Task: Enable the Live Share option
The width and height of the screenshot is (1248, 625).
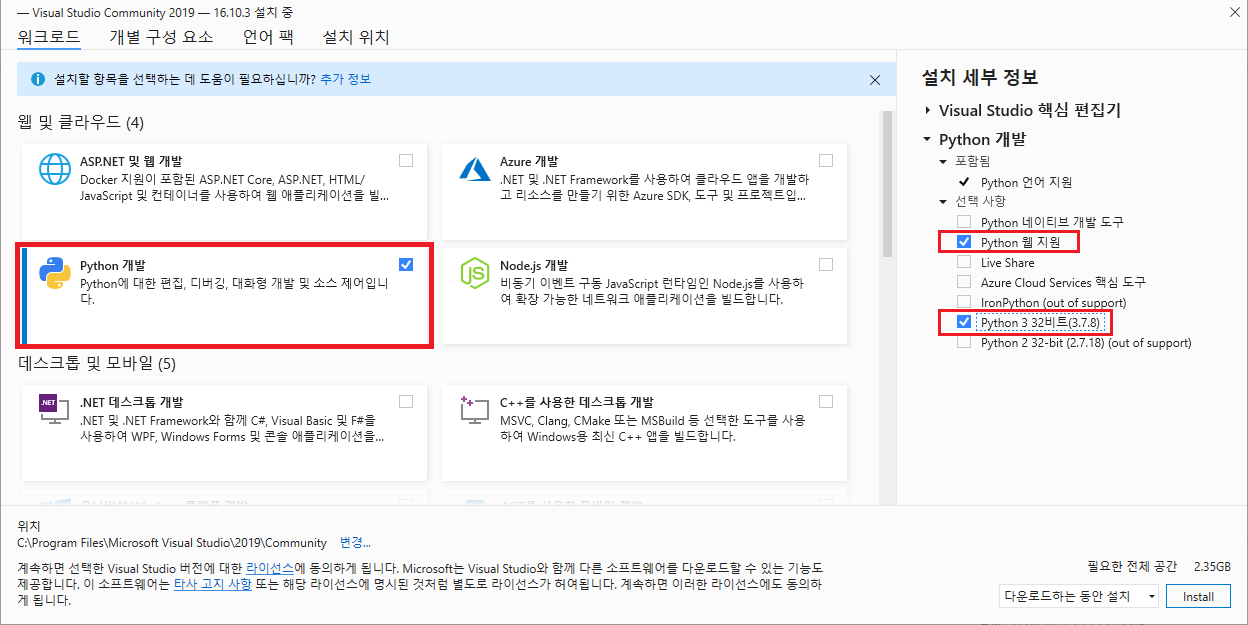Action: tap(964, 262)
